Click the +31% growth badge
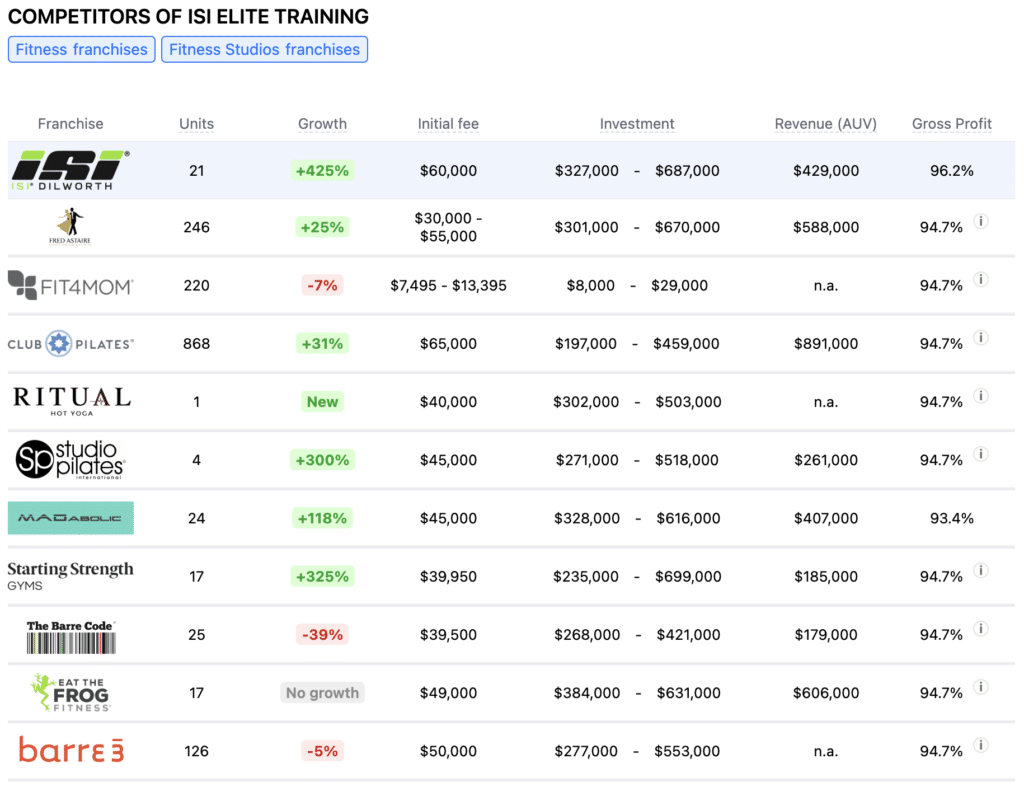1024x796 pixels. click(x=322, y=343)
